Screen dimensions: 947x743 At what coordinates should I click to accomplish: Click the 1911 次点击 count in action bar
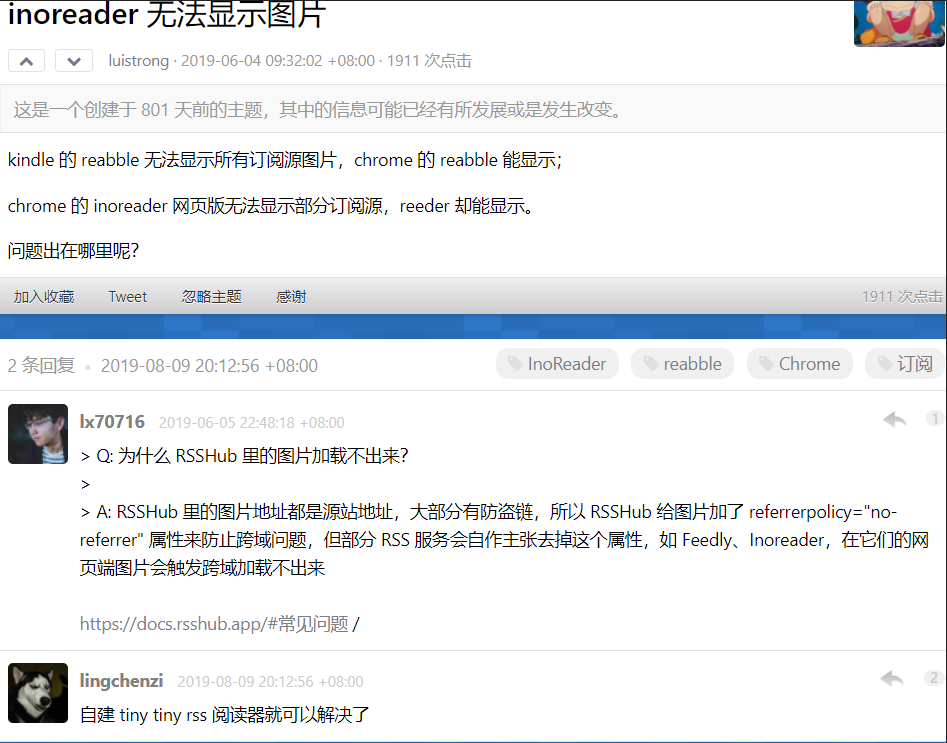(902, 297)
